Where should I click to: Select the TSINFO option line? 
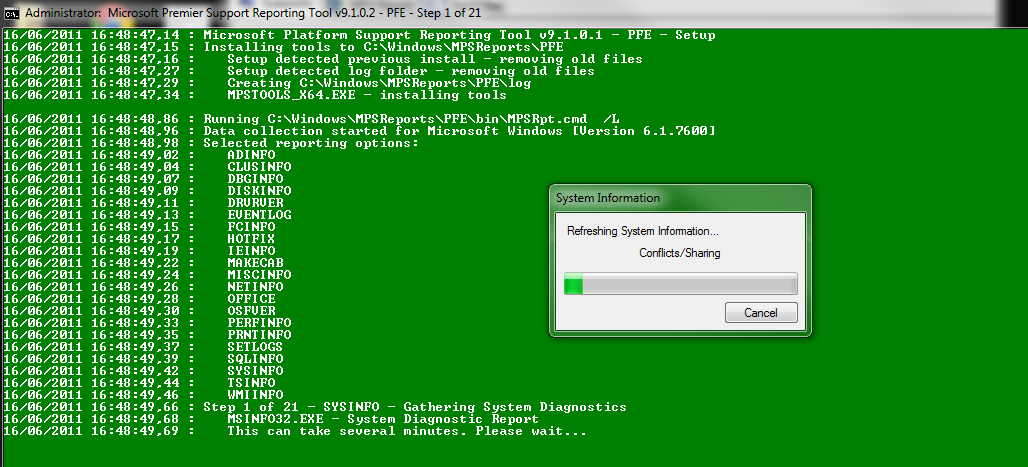coord(139,382)
